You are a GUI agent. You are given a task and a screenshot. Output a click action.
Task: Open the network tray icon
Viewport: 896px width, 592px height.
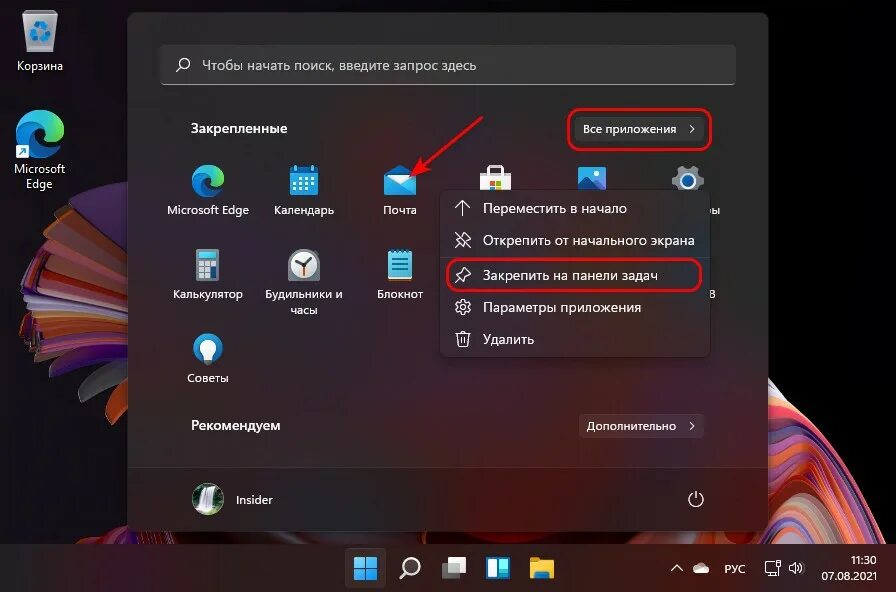pos(773,568)
